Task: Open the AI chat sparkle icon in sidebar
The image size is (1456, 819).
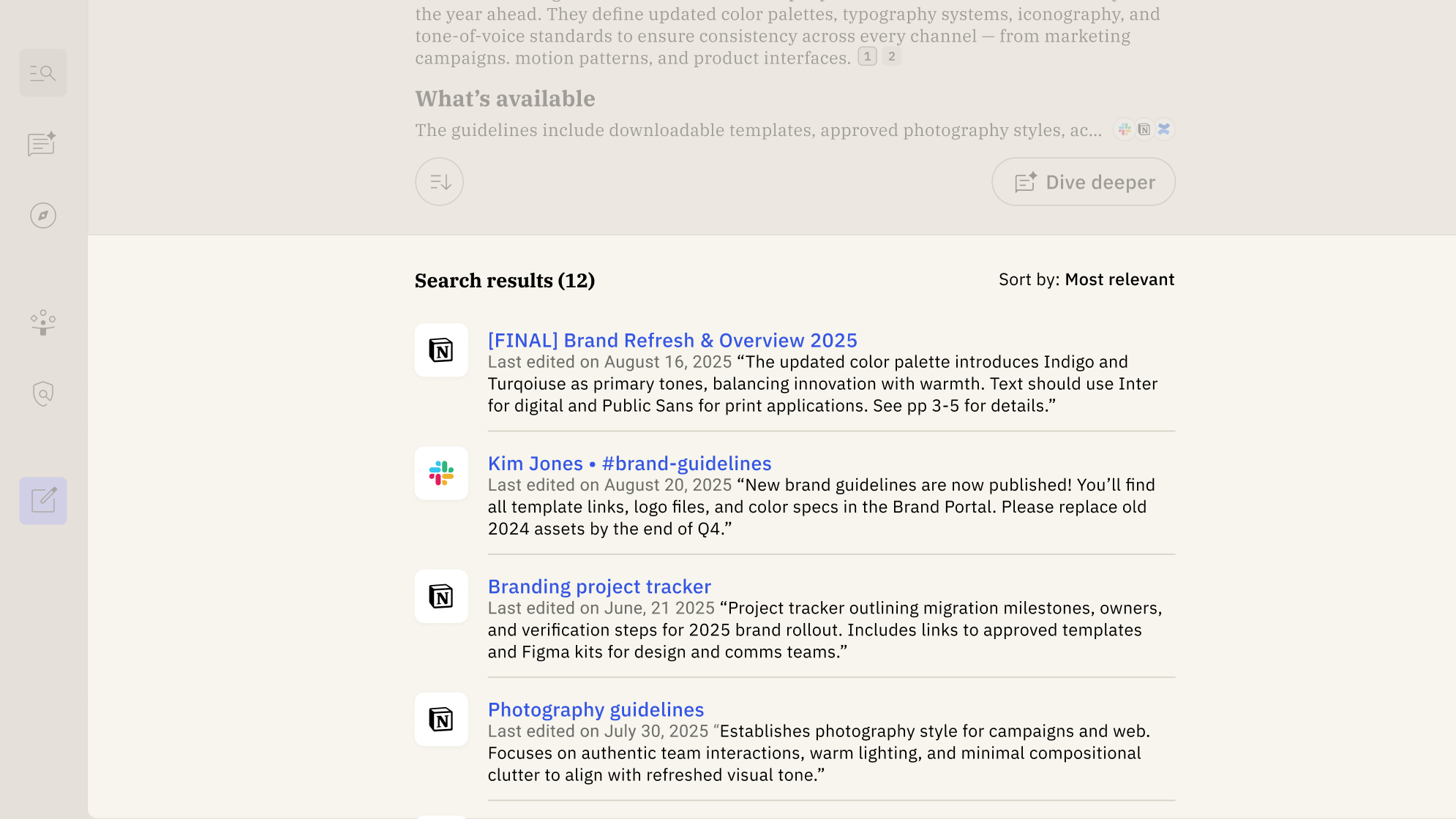Action: [x=42, y=144]
